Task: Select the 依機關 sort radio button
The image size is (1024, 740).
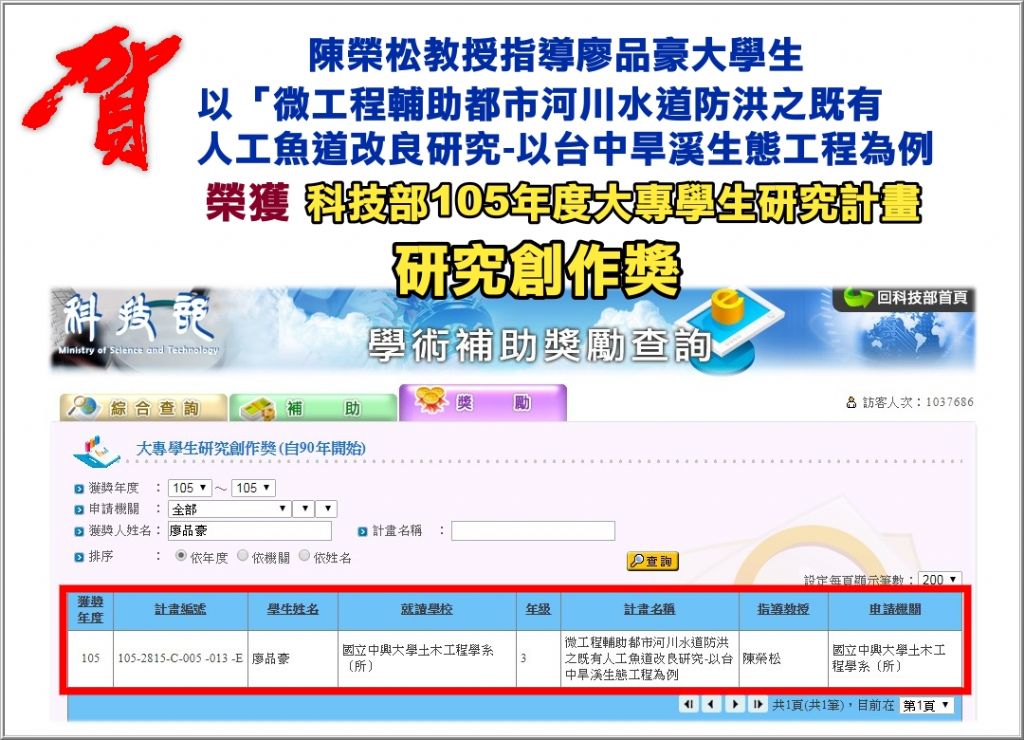Action: [x=242, y=556]
